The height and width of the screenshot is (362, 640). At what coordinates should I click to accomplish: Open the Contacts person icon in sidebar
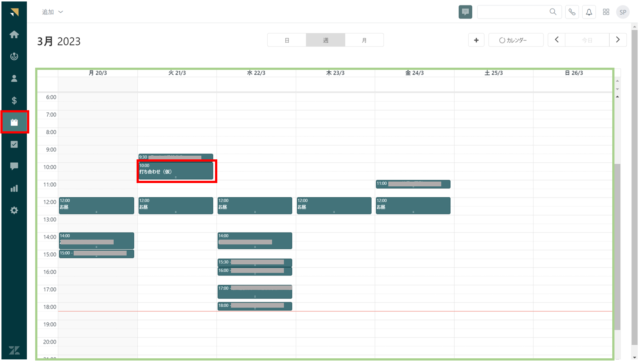(14, 78)
